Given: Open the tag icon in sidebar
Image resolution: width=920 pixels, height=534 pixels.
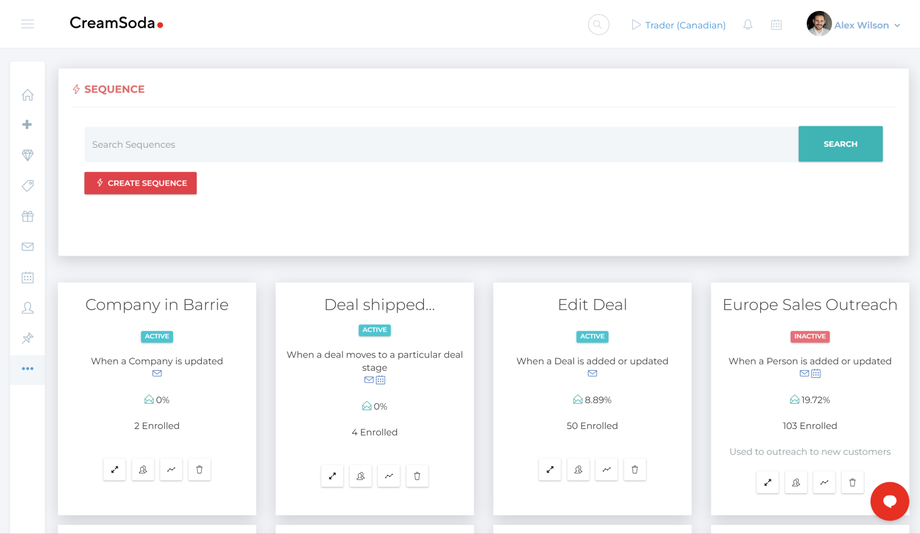Looking at the screenshot, I should (28, 186).
